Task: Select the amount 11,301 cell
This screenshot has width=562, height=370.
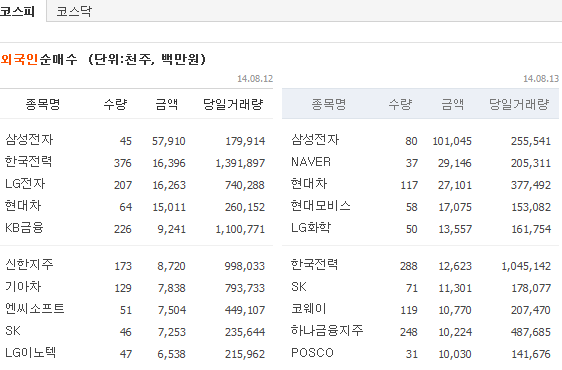Action: click(455, 288)
